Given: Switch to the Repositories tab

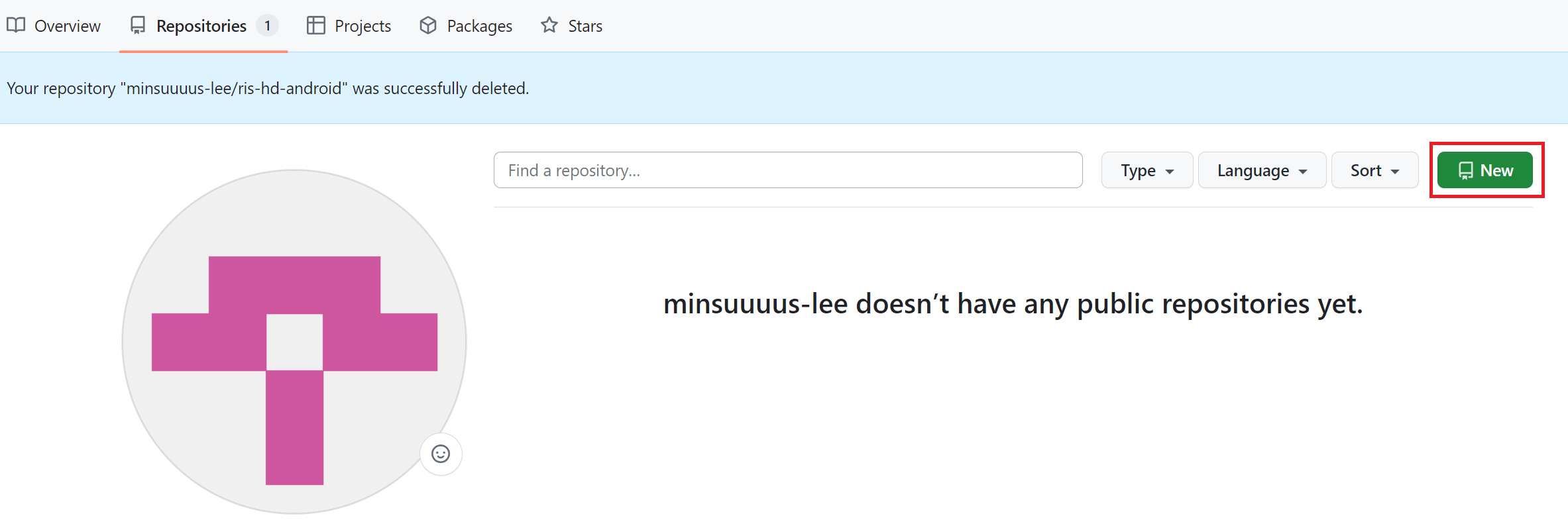Looking at the screenshot, I should tap(203, 26).
